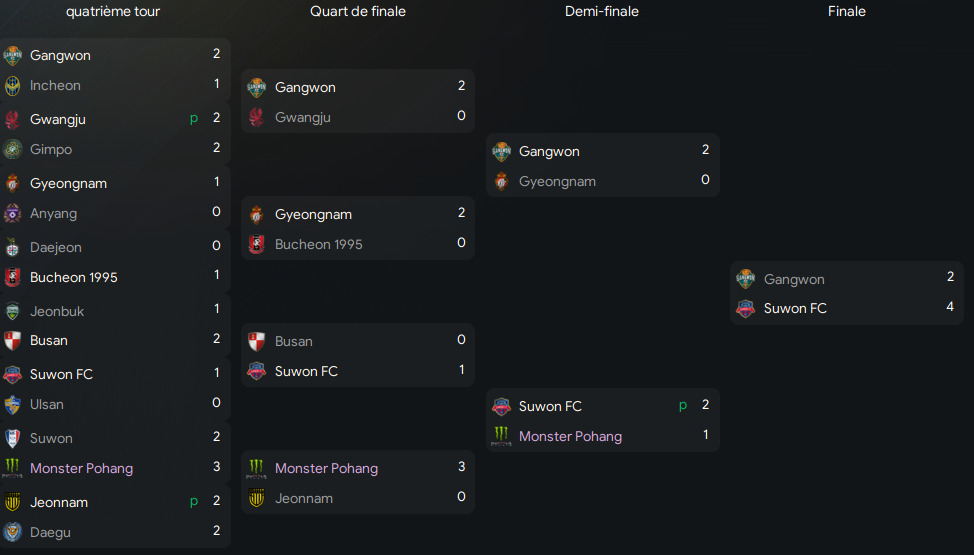Click the Demi-finale column header
Viewport: 974px width, 555px height.
602,12
